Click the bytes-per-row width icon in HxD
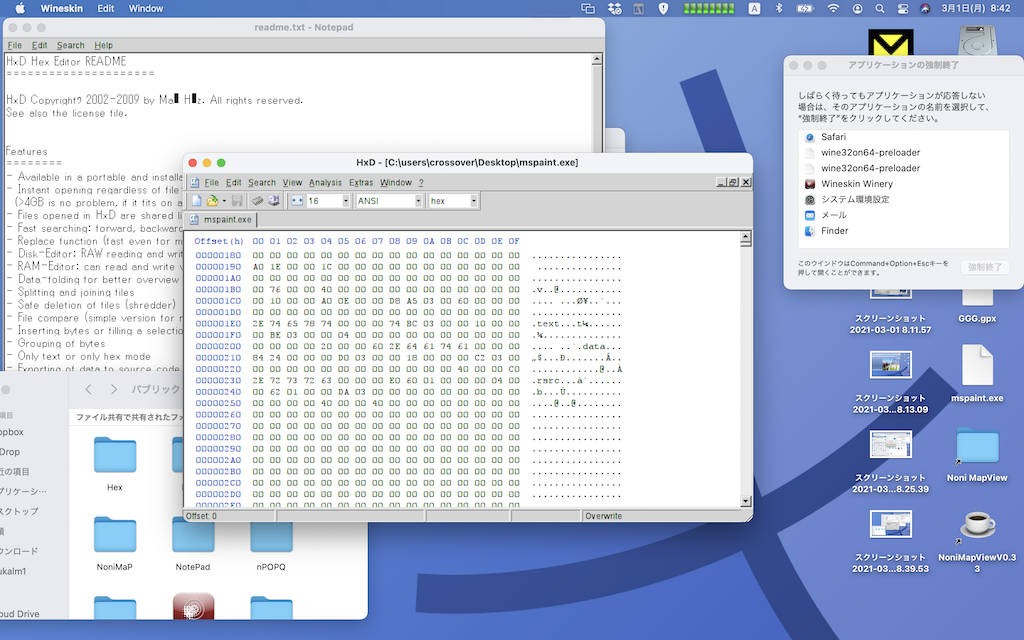The width and height of the screenshot is (1024, 640). click(297, 201)
